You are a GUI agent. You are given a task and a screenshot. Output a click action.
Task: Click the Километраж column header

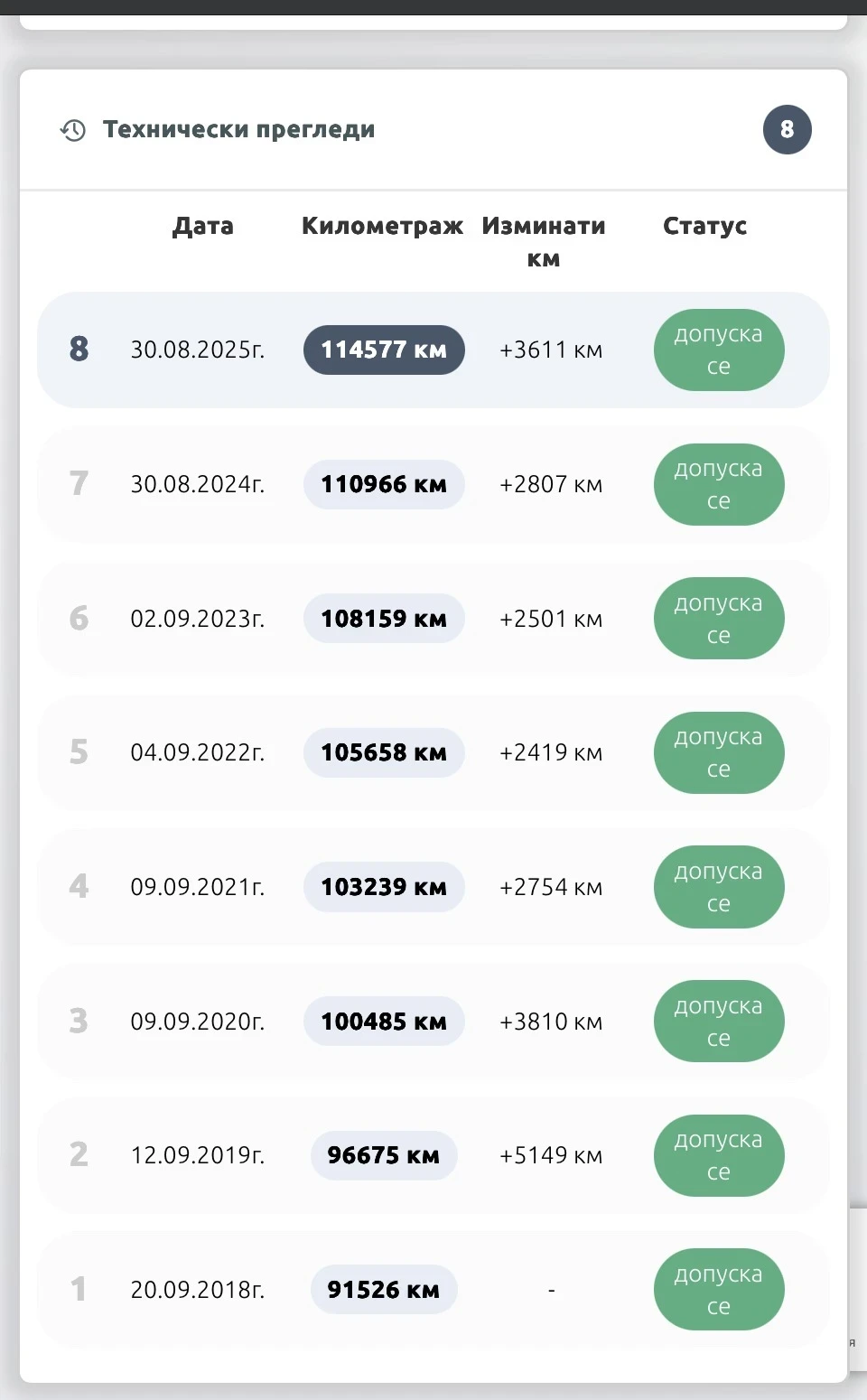(x=382, y=226)
